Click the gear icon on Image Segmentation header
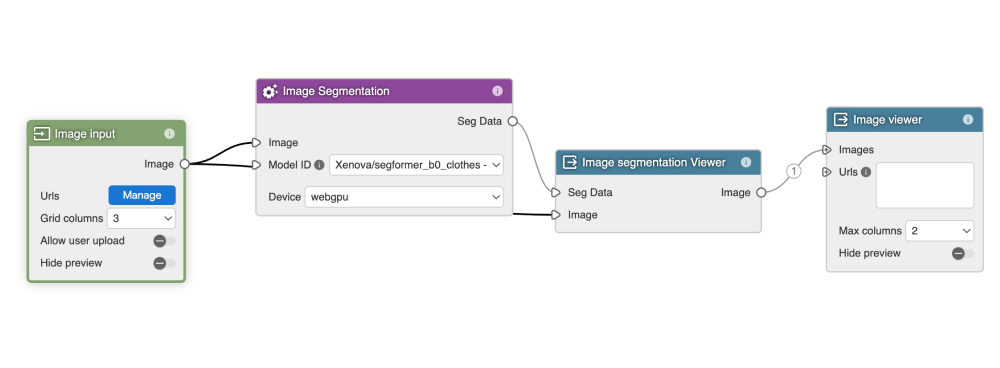 270,91
